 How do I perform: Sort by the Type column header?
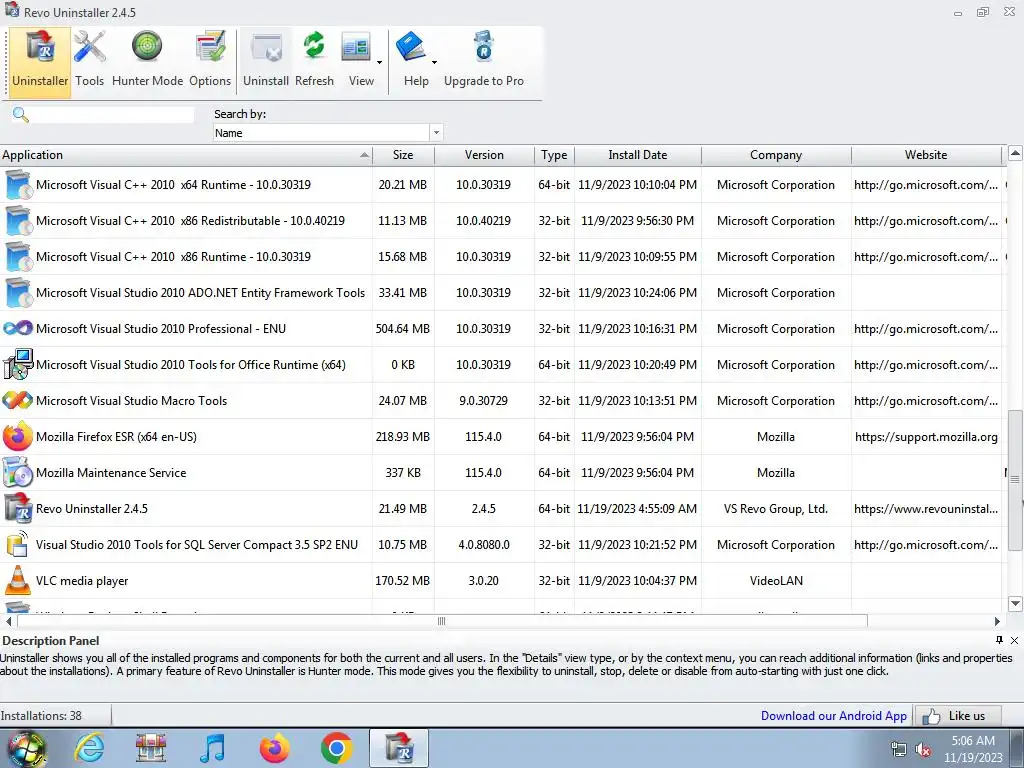click(554, 155)
